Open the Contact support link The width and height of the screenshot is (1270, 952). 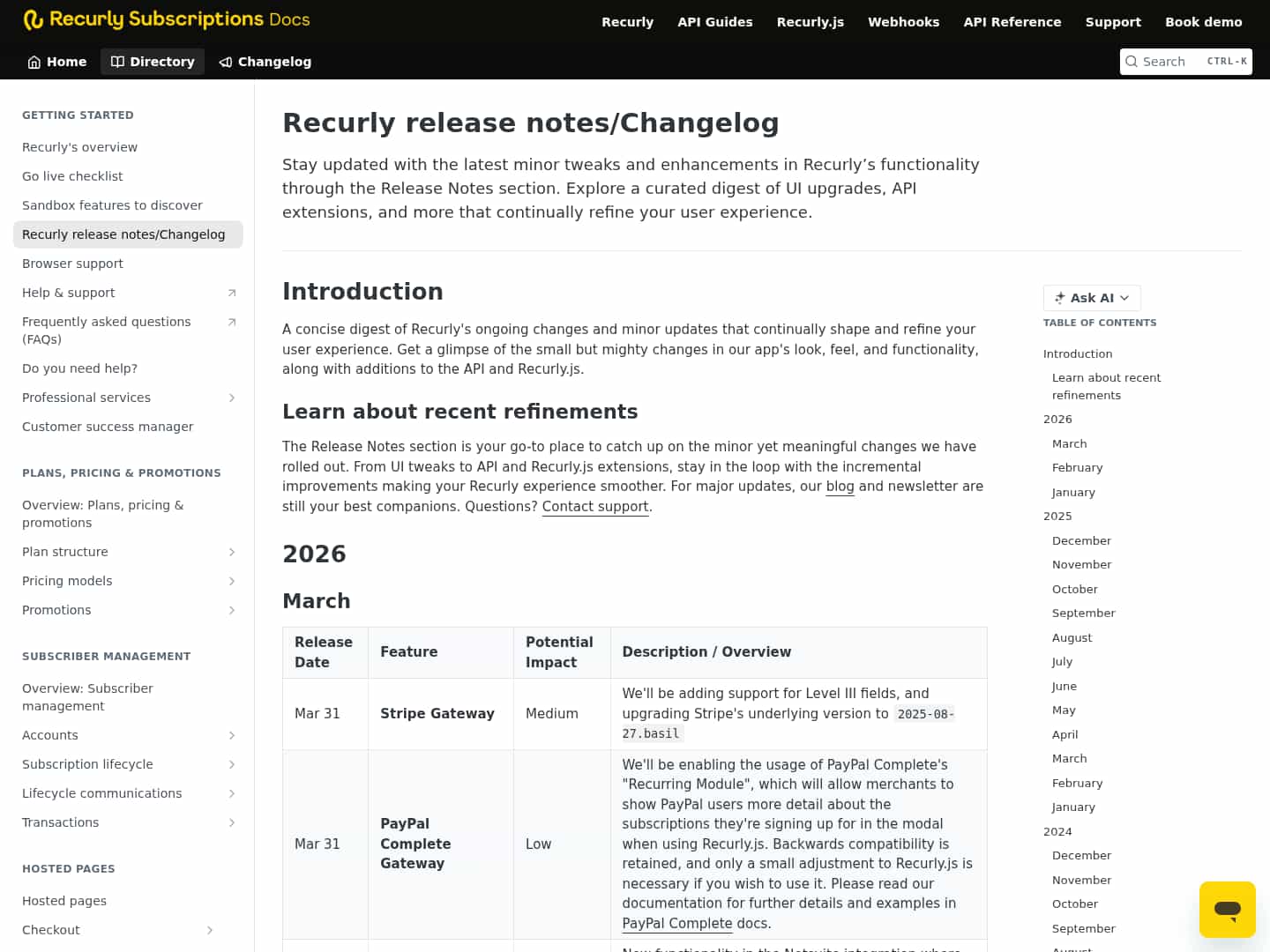point(594,506)
